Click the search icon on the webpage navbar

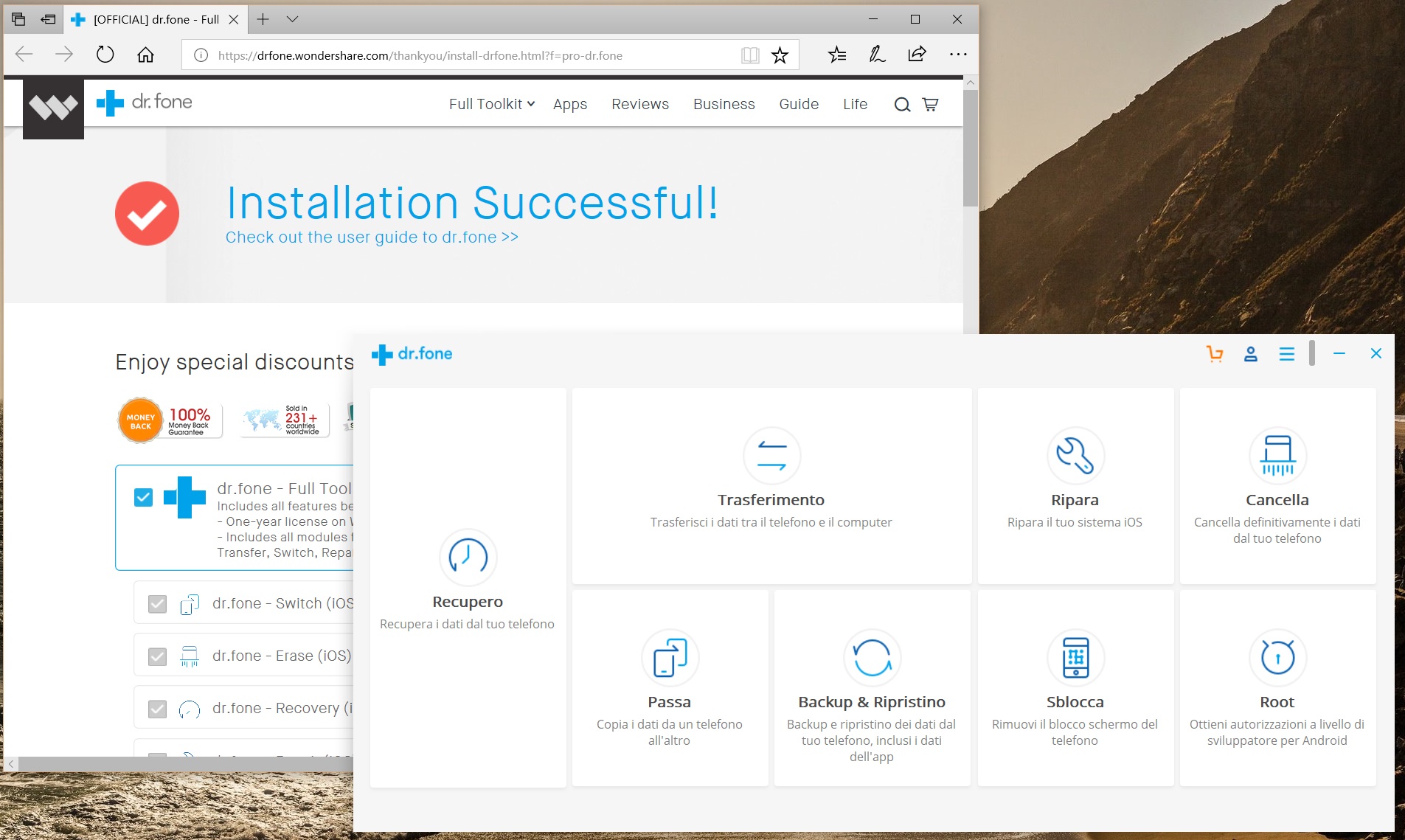click(902, 105)
